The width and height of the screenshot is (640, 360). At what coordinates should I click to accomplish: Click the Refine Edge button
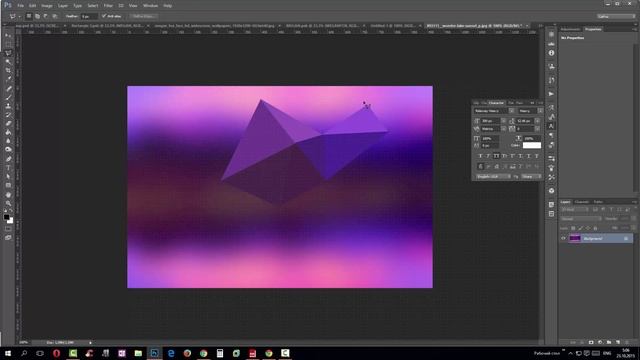[143, 16]
